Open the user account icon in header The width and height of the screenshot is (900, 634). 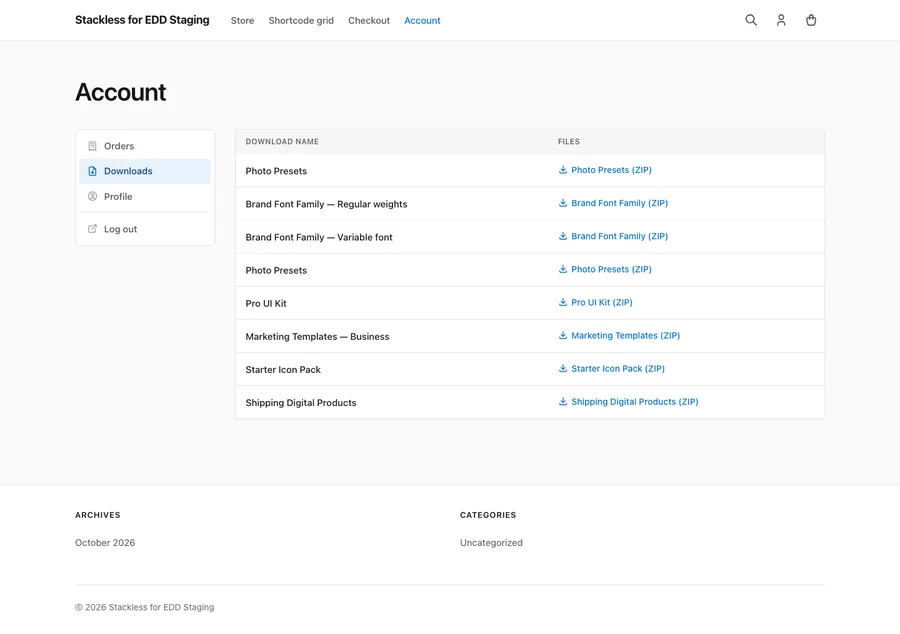(781, 20)
